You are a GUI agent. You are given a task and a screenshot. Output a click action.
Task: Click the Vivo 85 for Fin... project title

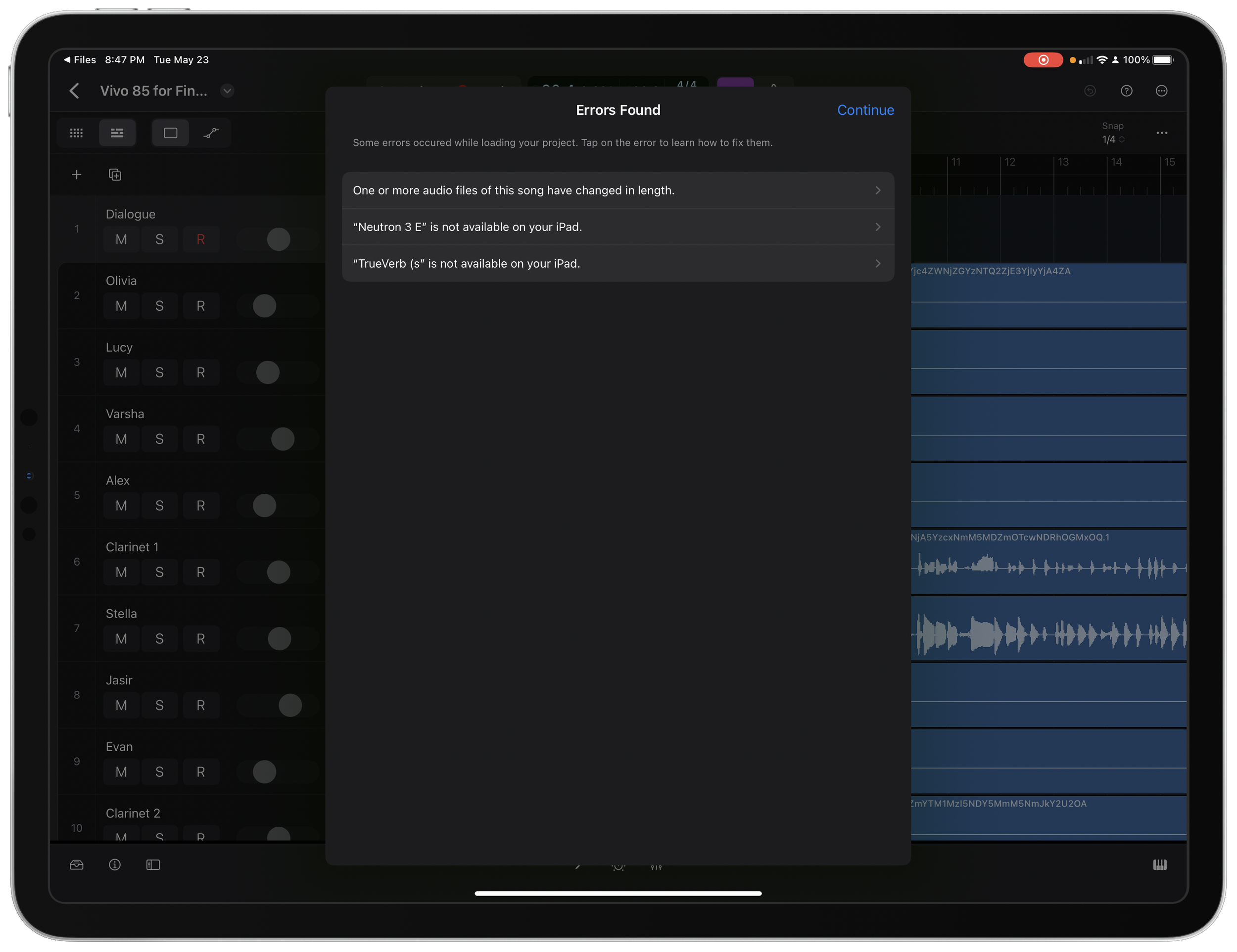pos(153,91)
